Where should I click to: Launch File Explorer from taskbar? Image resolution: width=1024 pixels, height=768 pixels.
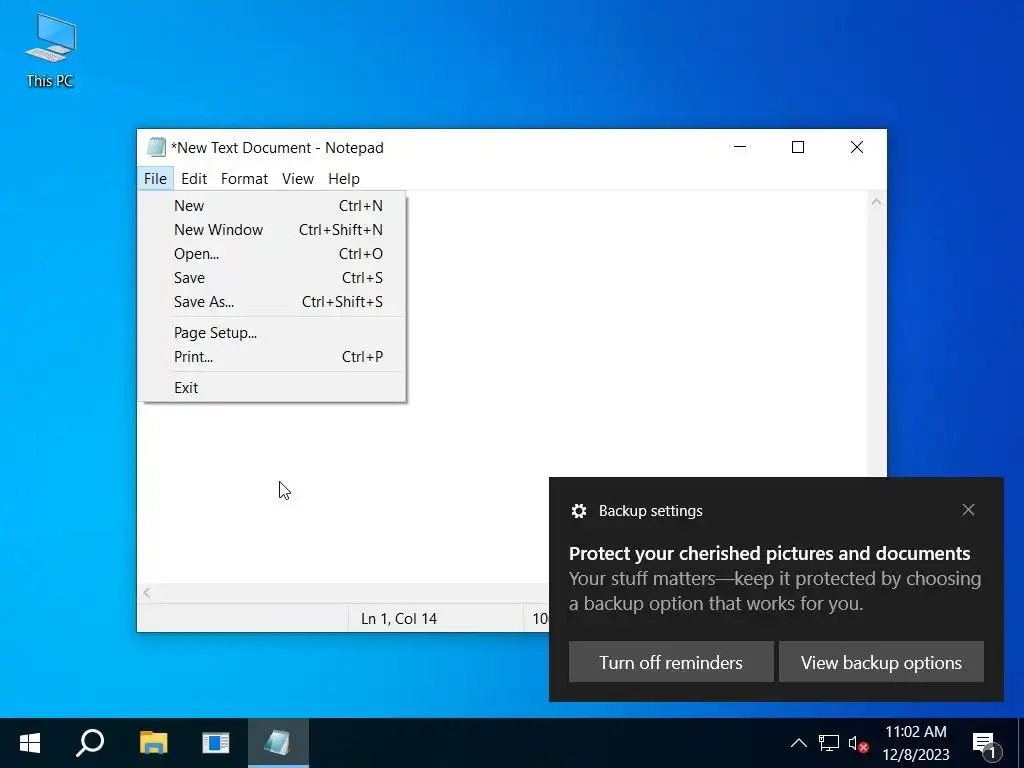pyautogui.click(x=153, y=743)
